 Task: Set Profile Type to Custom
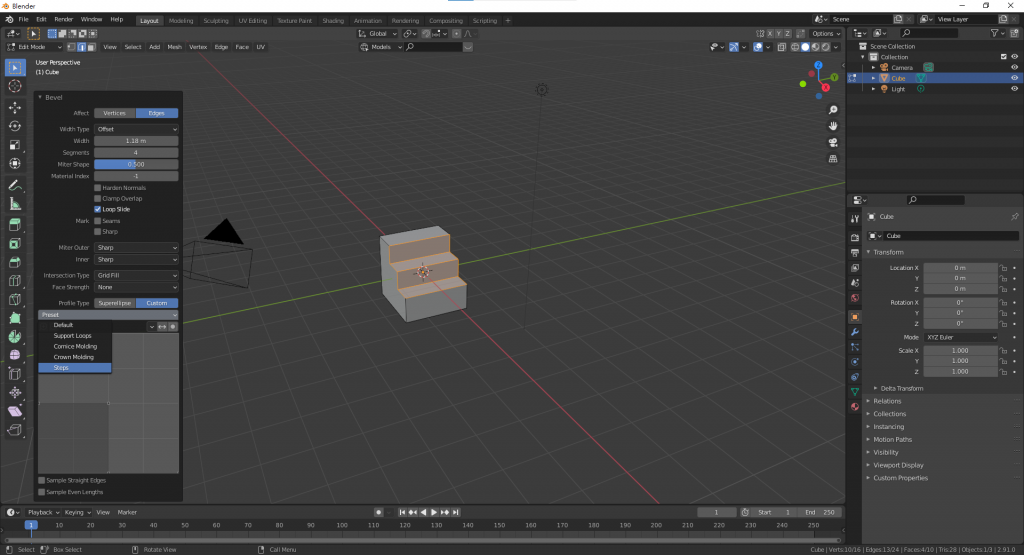[157, 303]
